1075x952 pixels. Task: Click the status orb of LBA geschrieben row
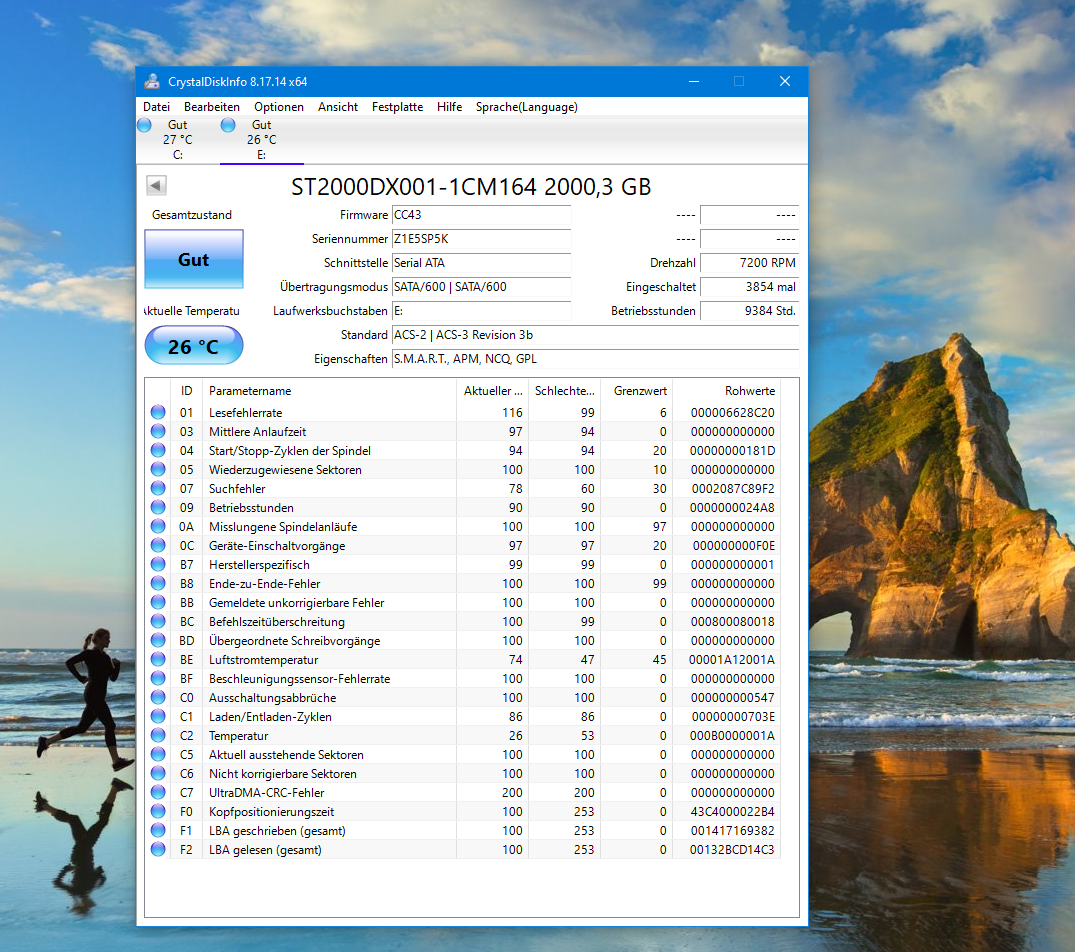pos(158,830)
